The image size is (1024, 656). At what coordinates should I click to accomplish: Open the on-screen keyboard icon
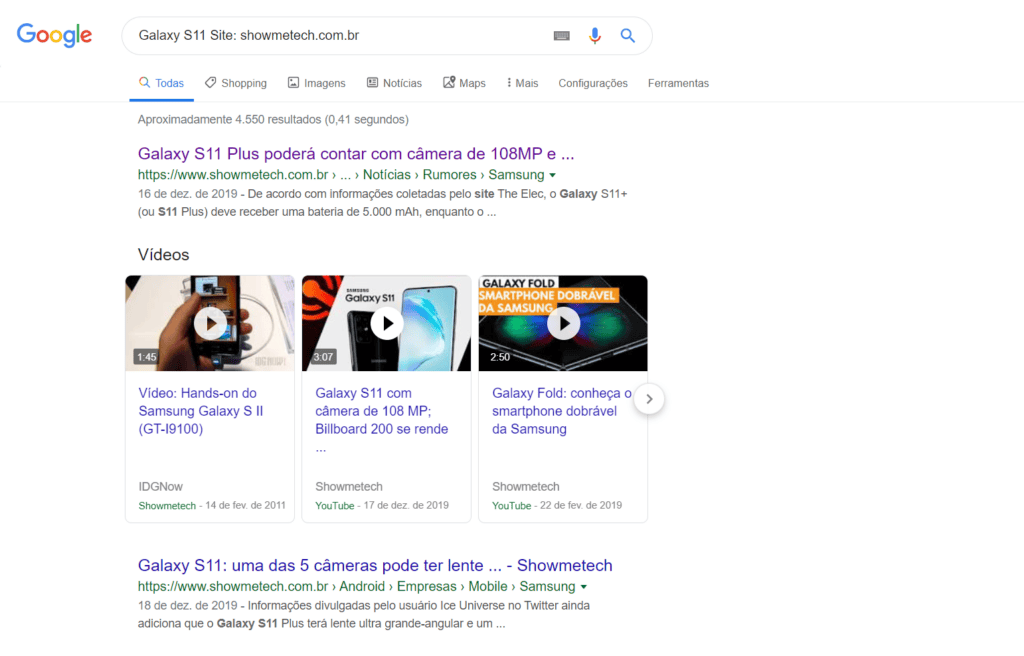[x=562, y=35]
